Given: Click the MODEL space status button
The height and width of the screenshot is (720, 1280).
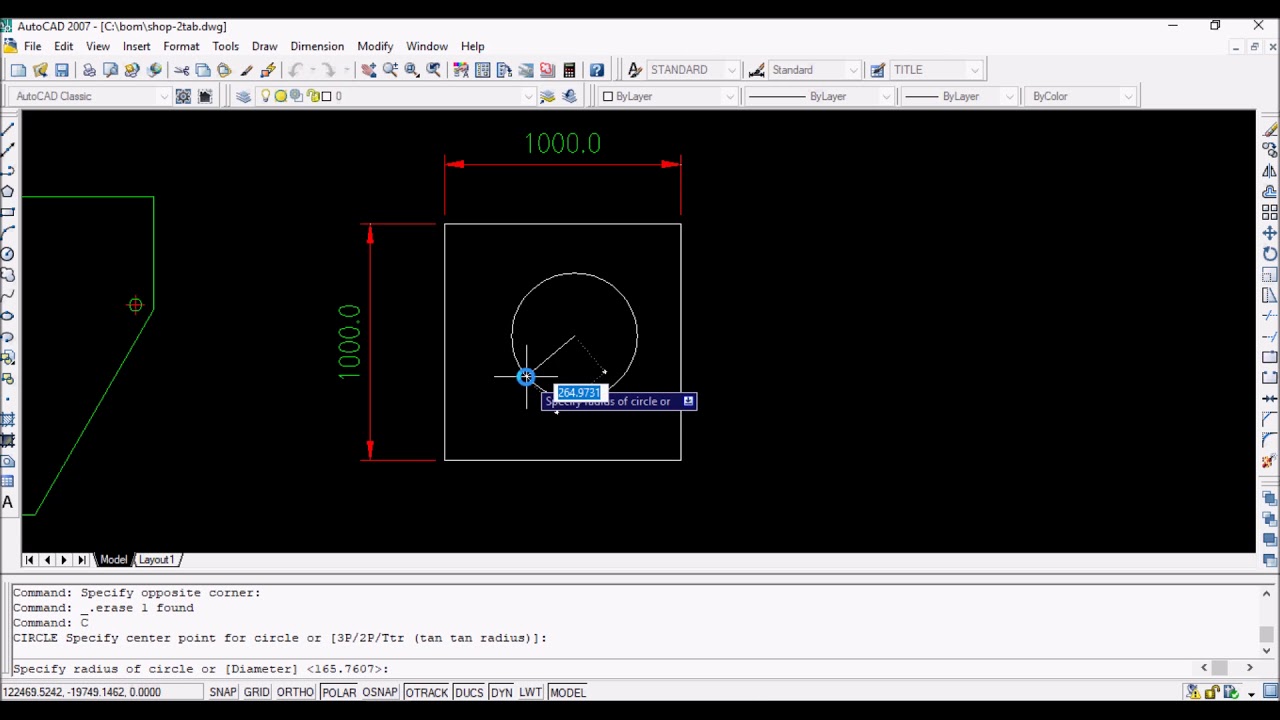Looking at the screenshot, I should [567, 692].
